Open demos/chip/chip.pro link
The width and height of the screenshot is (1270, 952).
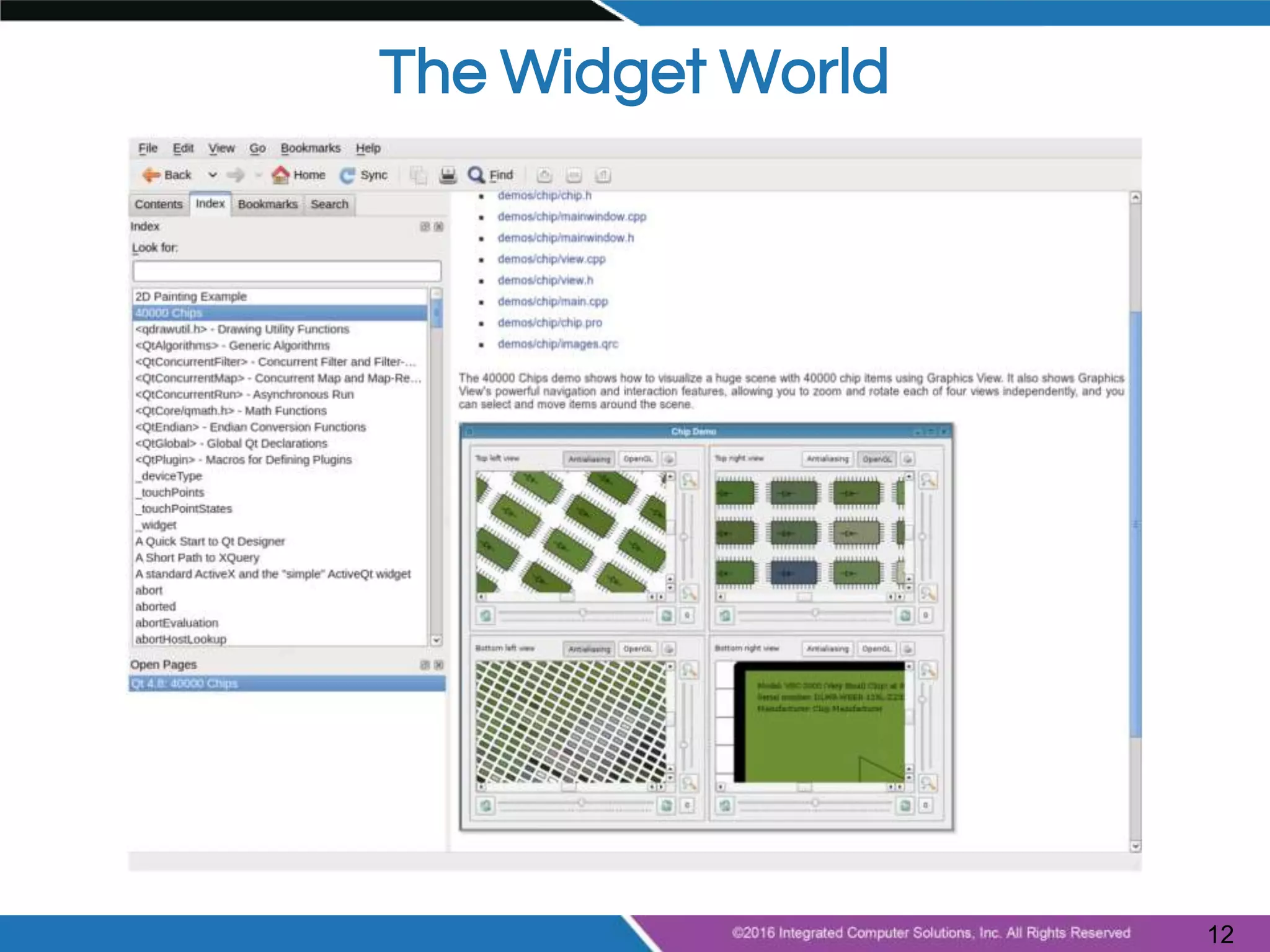tap(549, 323)
